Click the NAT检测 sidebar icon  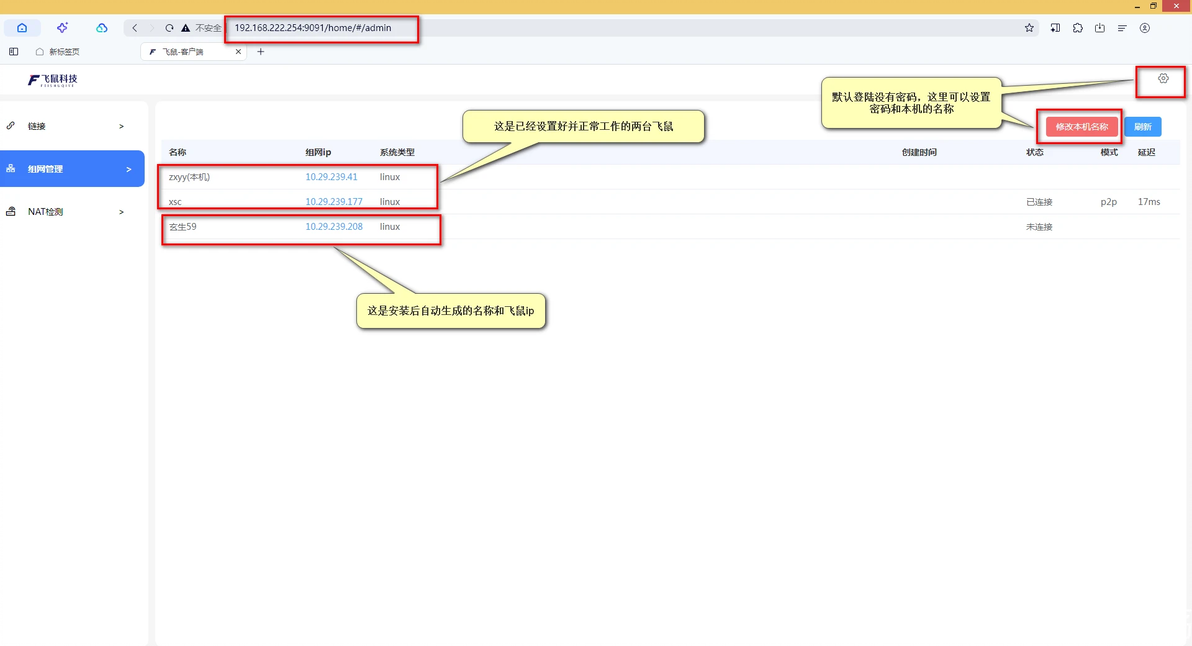click(x=11, y=211)
